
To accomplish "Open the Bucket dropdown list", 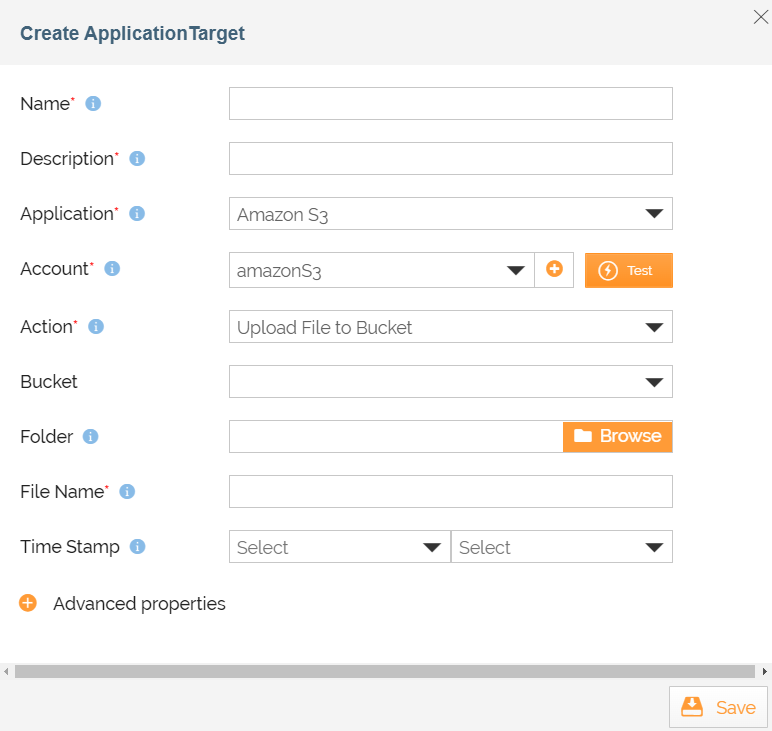I will [x=450, y=382].
